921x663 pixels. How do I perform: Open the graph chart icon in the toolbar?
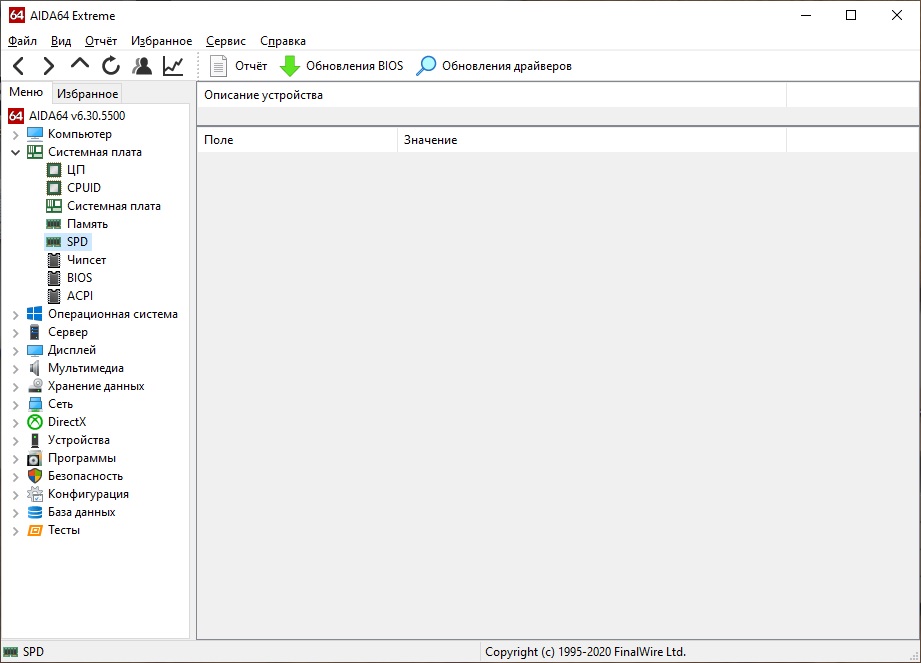tap(173, 66)
